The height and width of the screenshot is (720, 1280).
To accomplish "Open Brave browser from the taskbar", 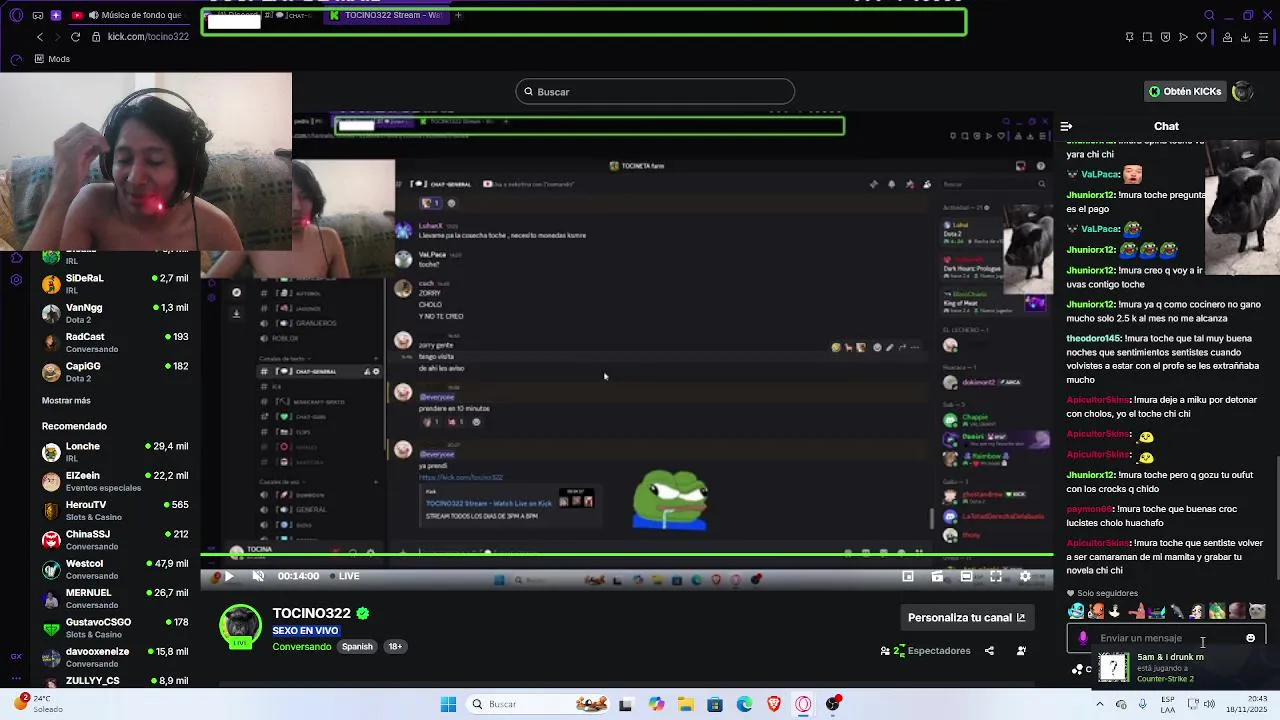I will coord(774,704).
